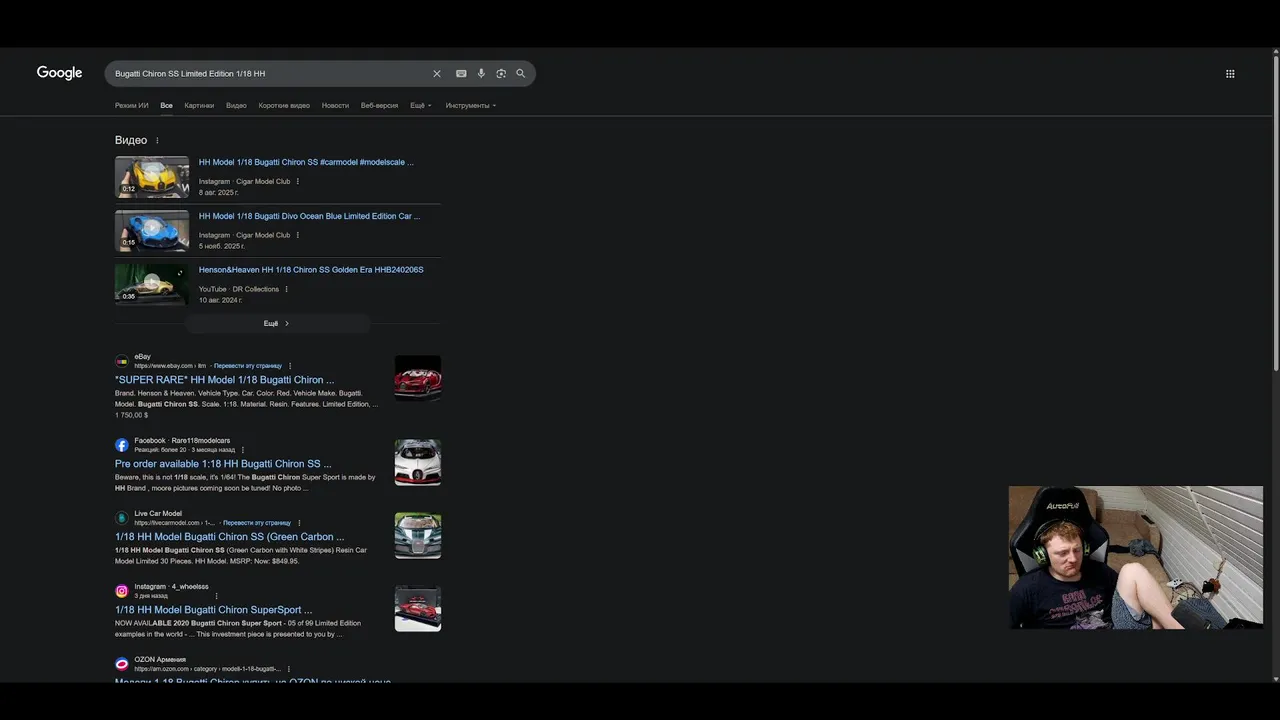This screenshot has height=720, width=1280.
Task: Go to Google home via logo
Action: point(59,73)
